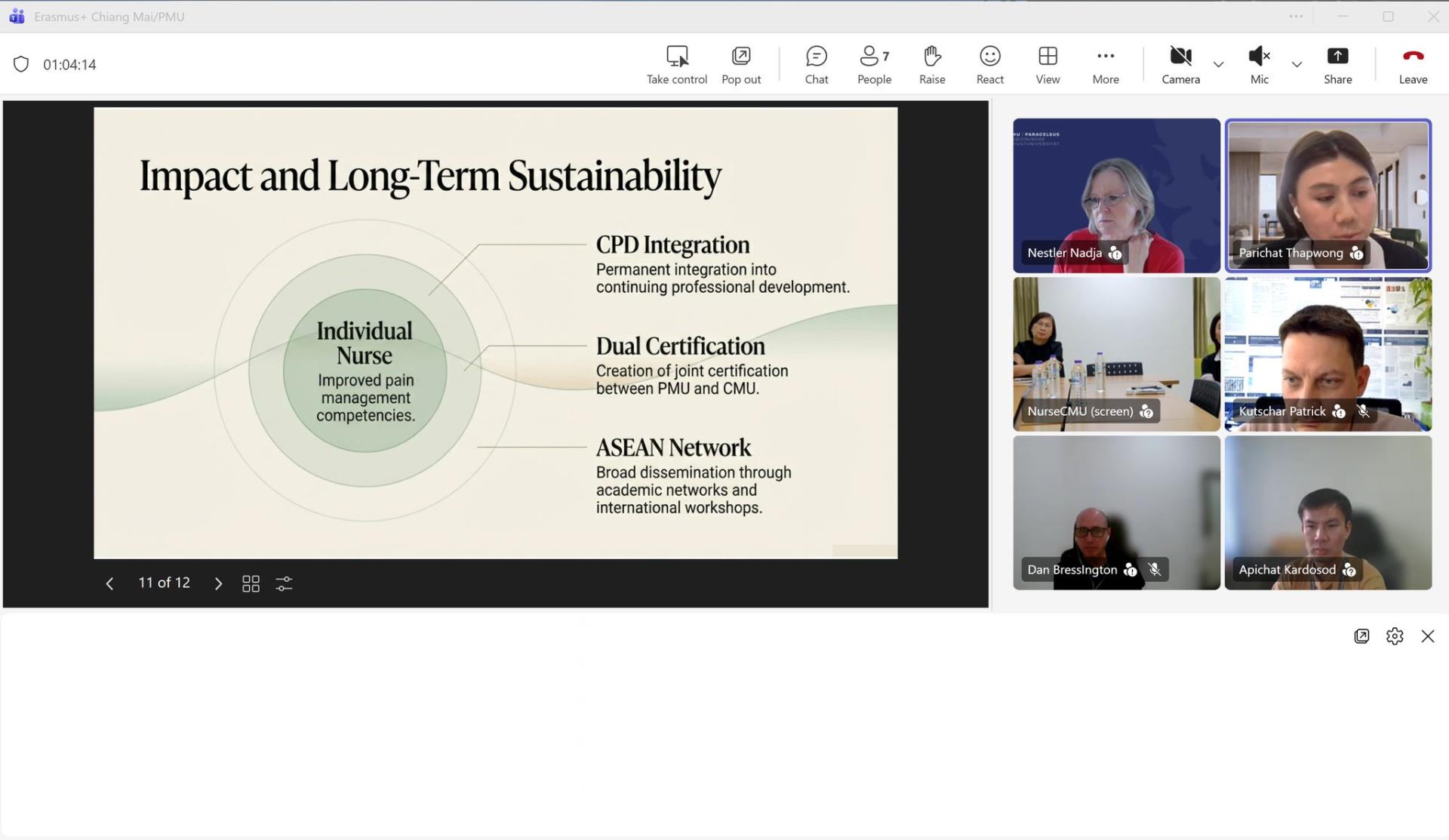The image size is (1449, 840).
Task: Open slide grid view icon
Action: [251, 583]
